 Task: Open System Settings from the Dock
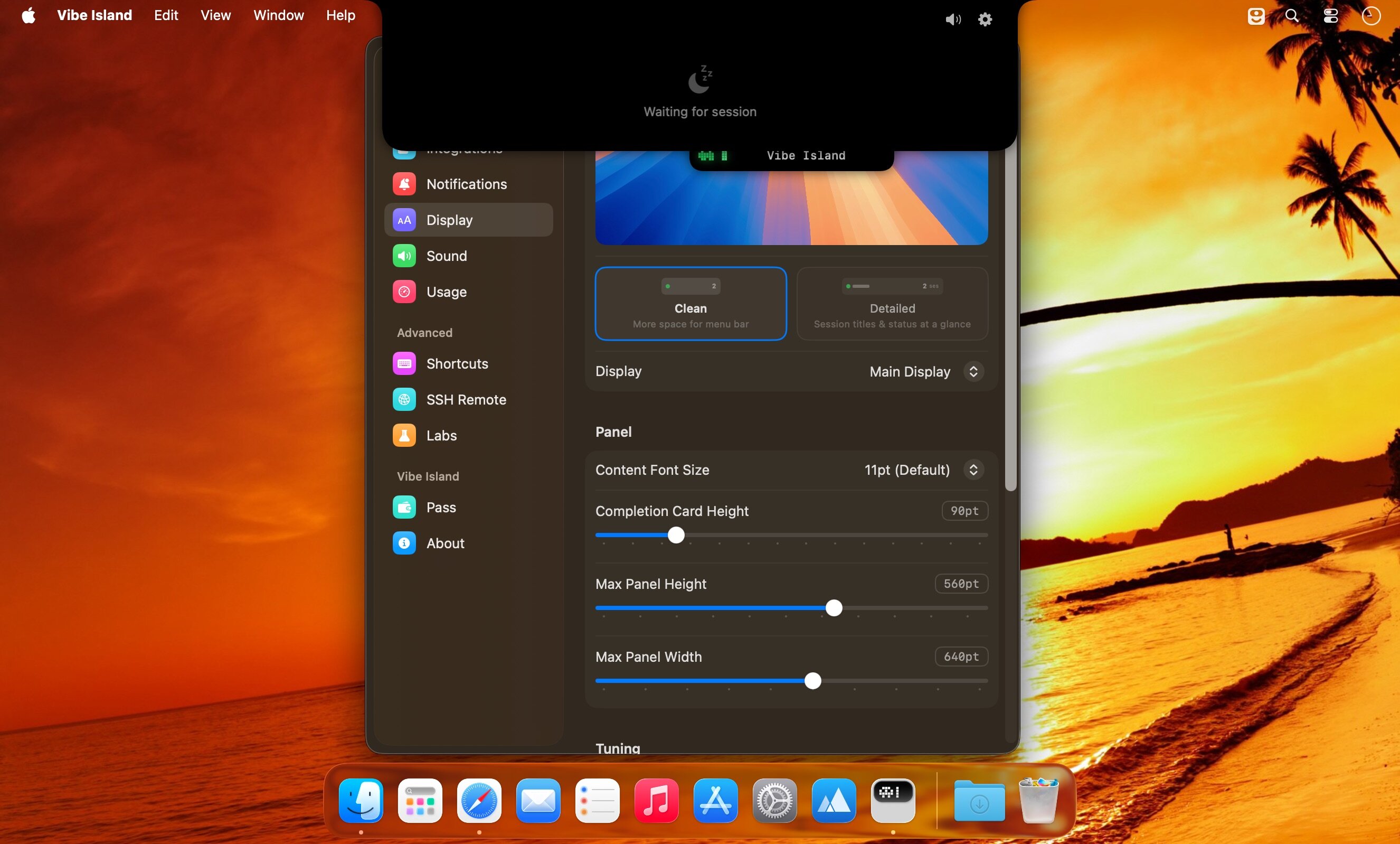(x=774, y=800)
